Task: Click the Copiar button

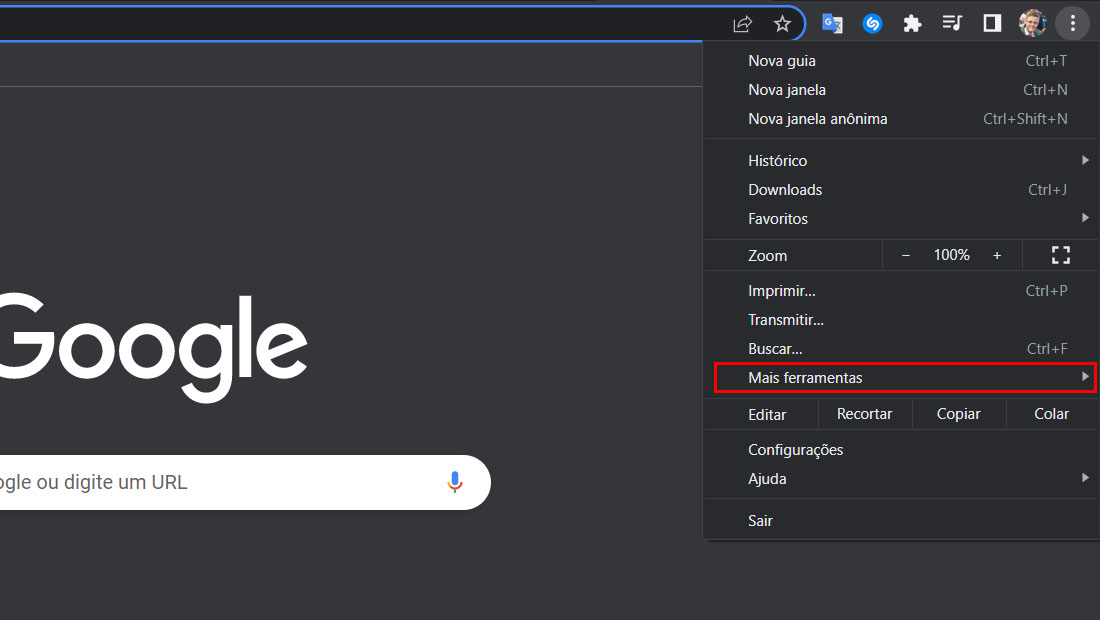Action: point(958,414)
